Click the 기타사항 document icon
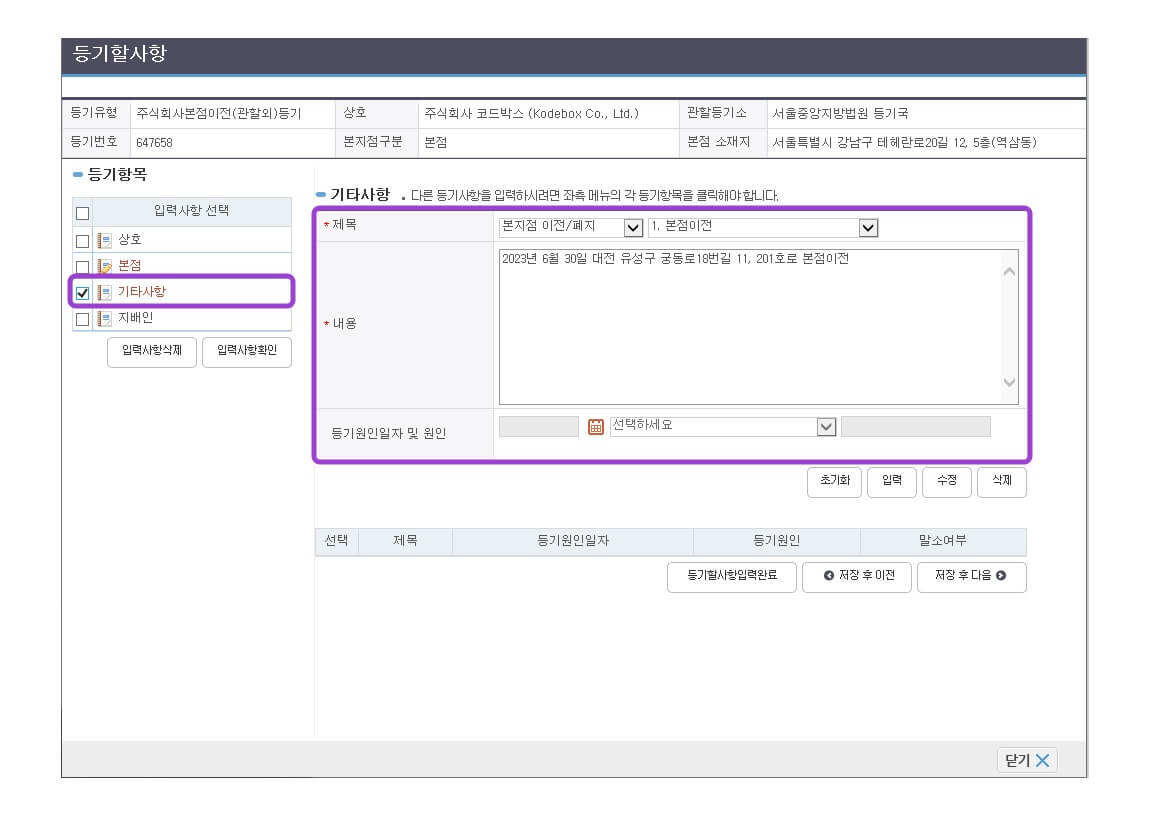This screenshot has width=1149, height=816. coord(105,292)
